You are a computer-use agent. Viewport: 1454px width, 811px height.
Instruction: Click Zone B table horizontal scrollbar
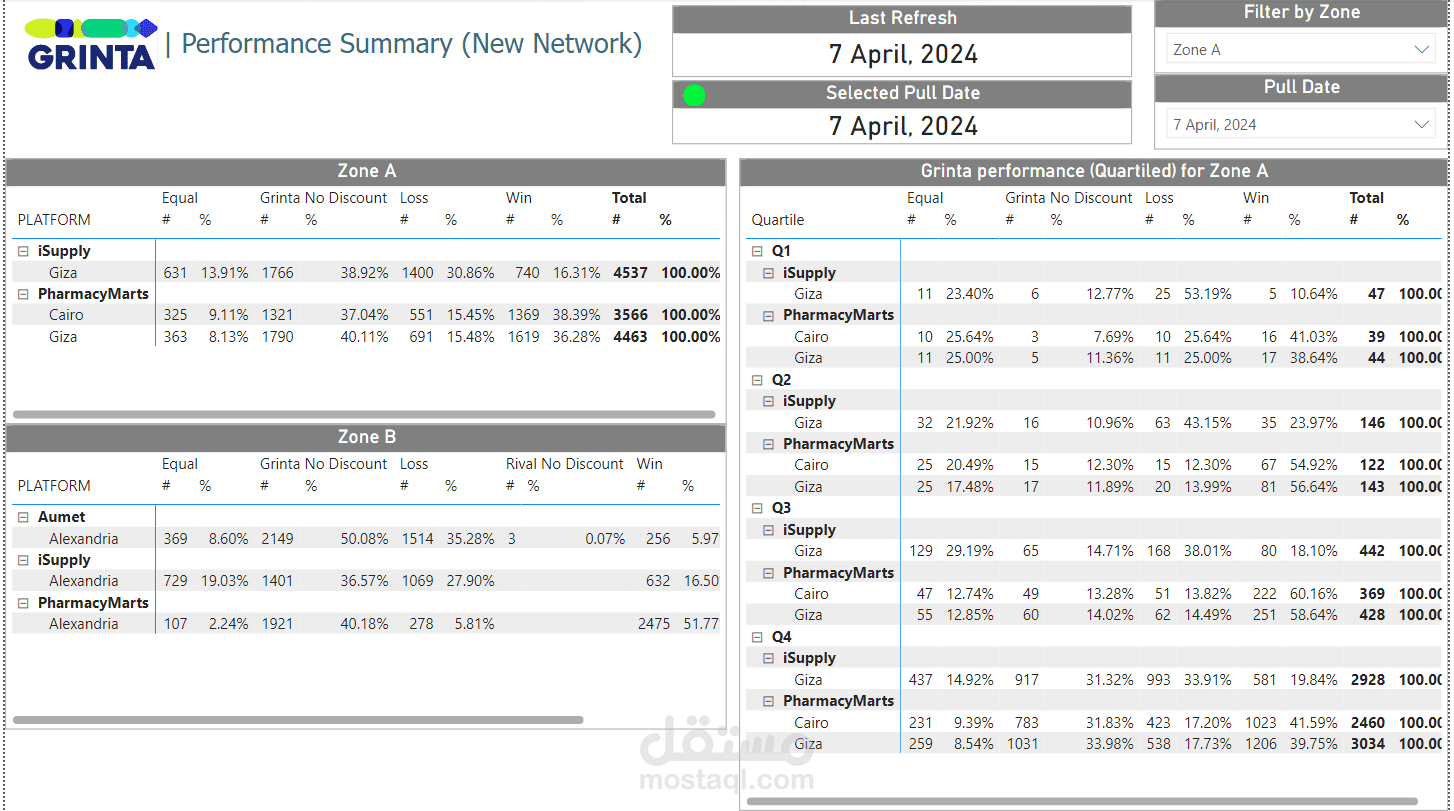coord(298,720)
